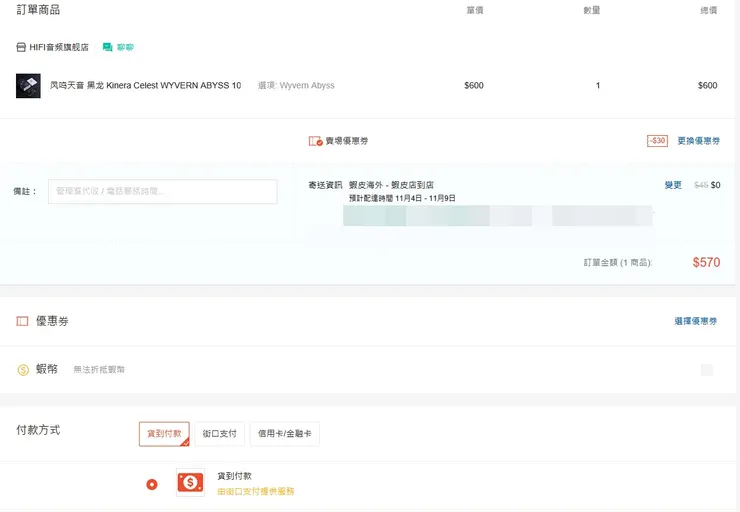Click the 由街口支付提供服務 text

(256, 491)
